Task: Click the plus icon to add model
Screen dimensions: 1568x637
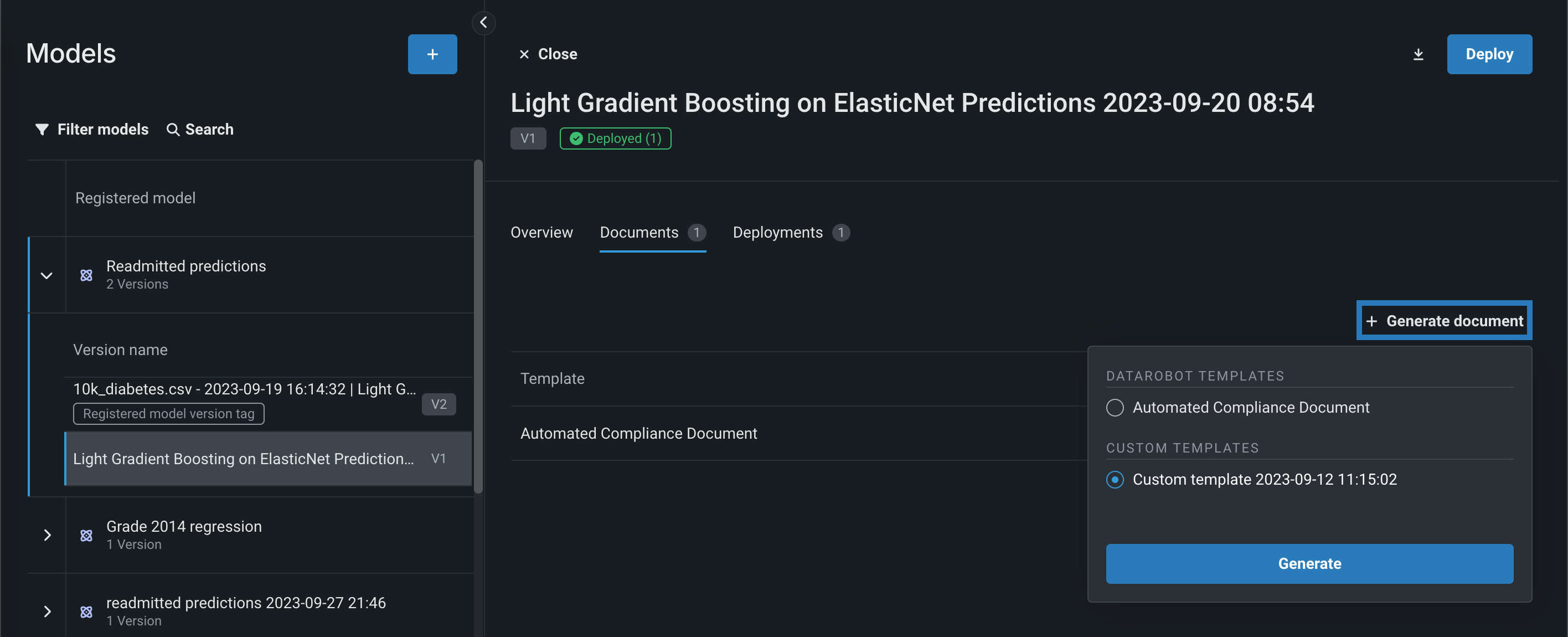Action: pos(432,54)
